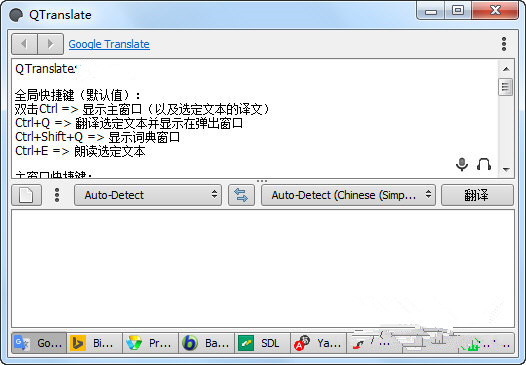The height and width of the screenshot is (365, 526).
Task: Click the scrollbar down arrow in source text
Action: pos(506,170)
